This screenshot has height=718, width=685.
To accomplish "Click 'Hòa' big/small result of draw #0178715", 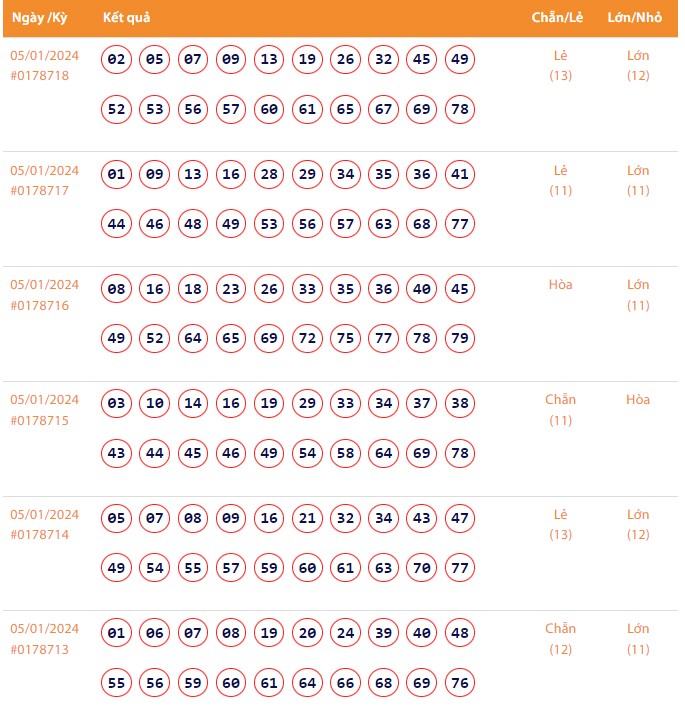I will click(638, 400).
